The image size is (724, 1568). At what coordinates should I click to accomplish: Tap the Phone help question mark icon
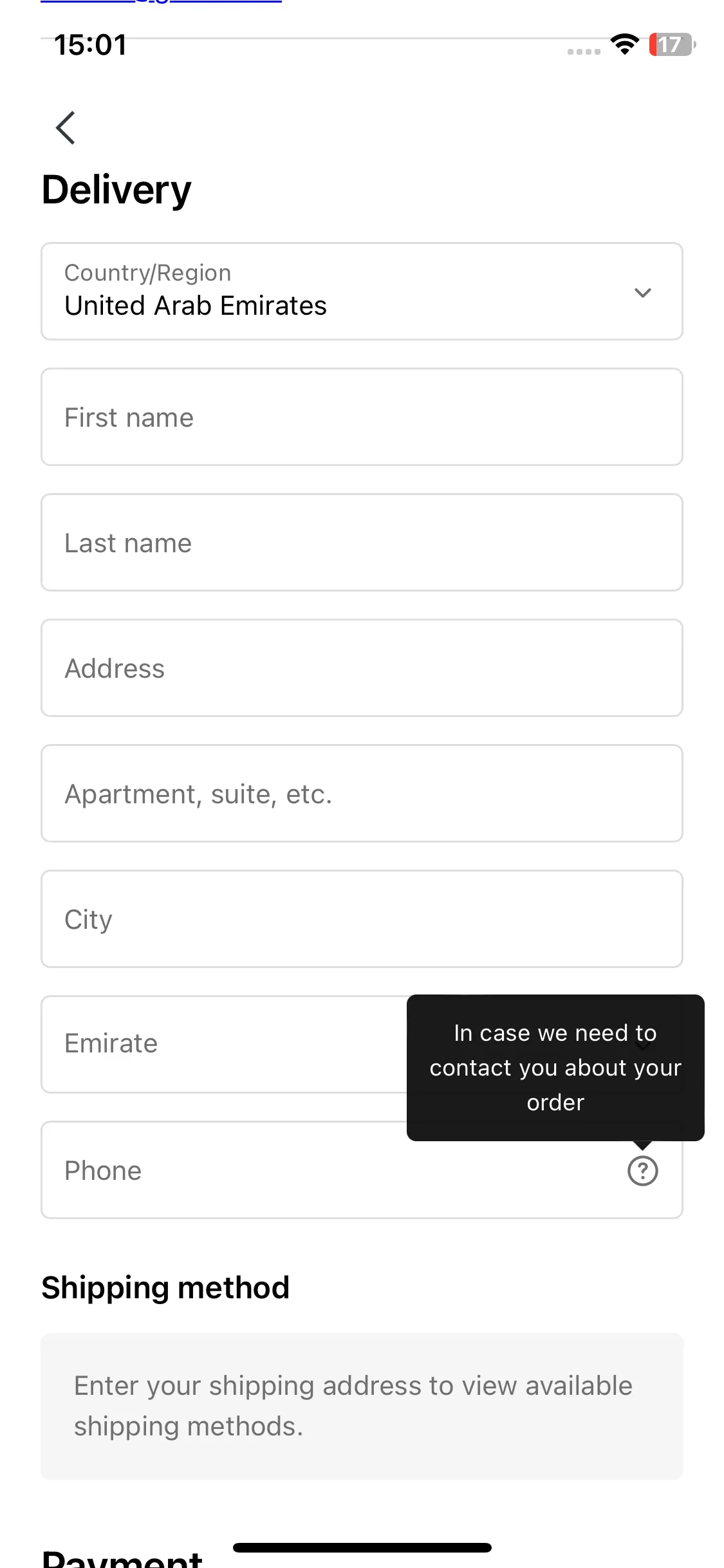pyautogui.click(x=642, y=1170)
